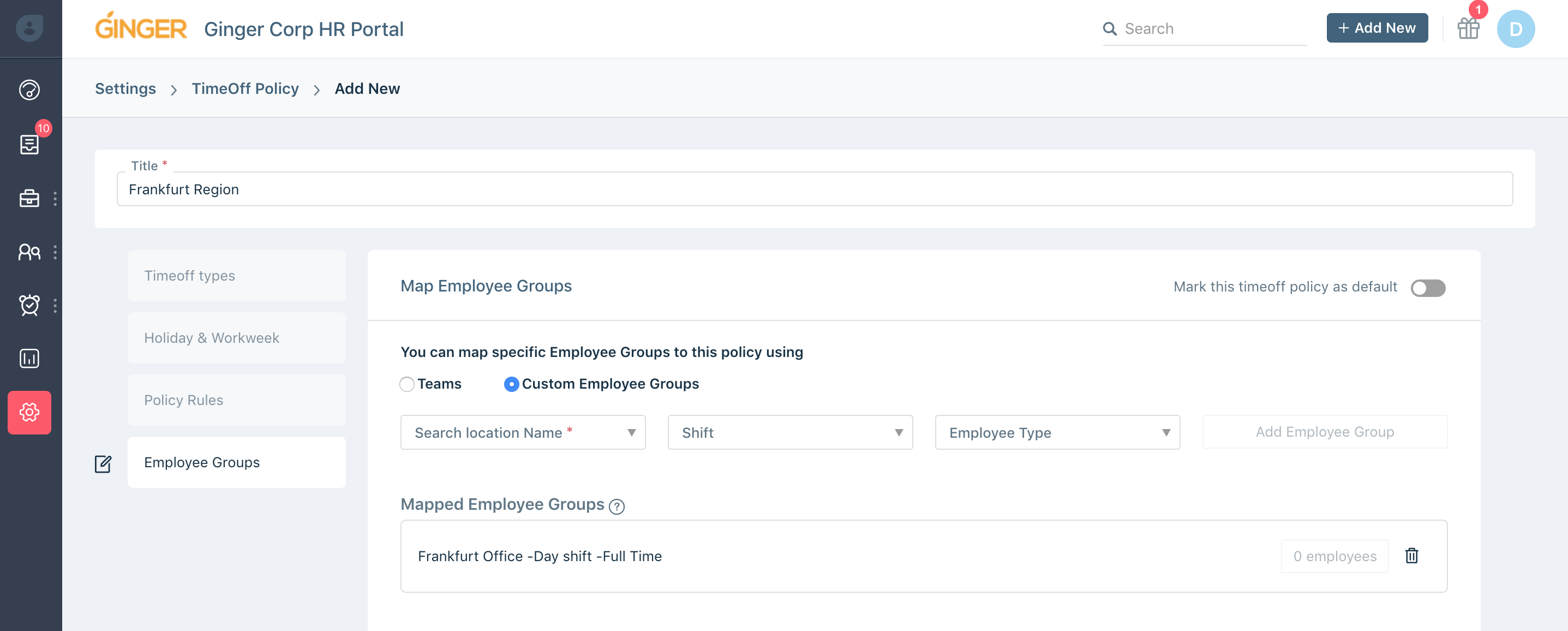Image resolution: width=1568 pixels, height=631 pixels.
Task: Open the Timeoff types tab
Action: [x=236, y=275]
